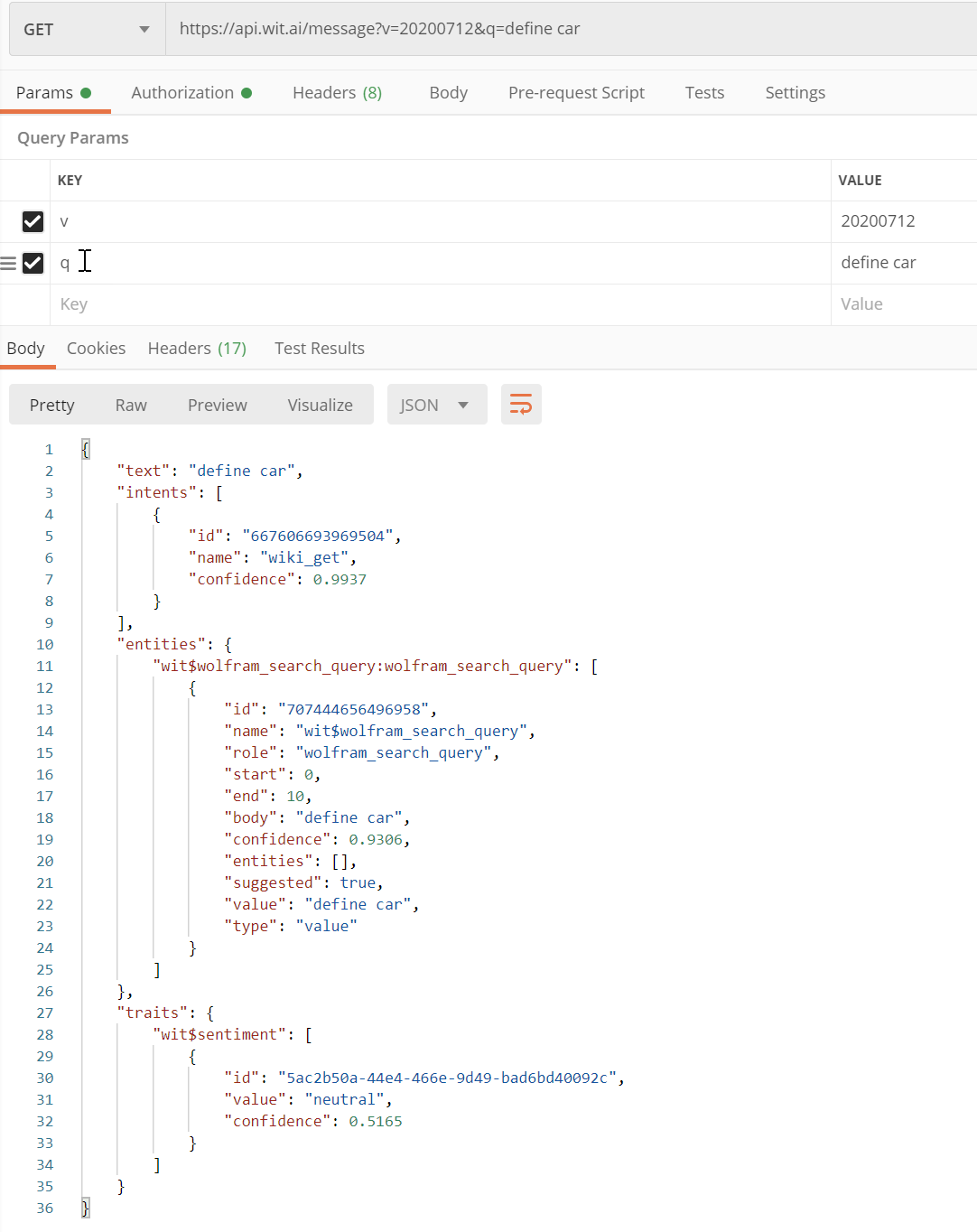Open the response Cookies tab
Viewport: 977px width, 1232px height.
tap(96, 348)
